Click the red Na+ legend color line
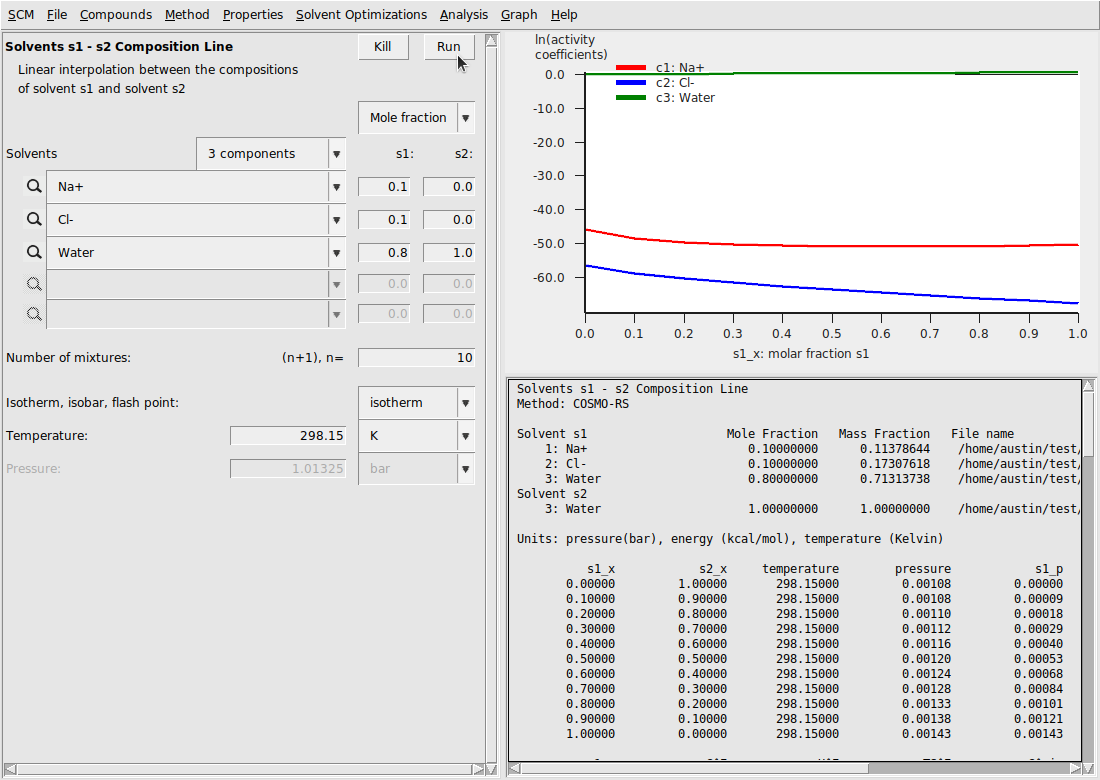 (630, 68)
